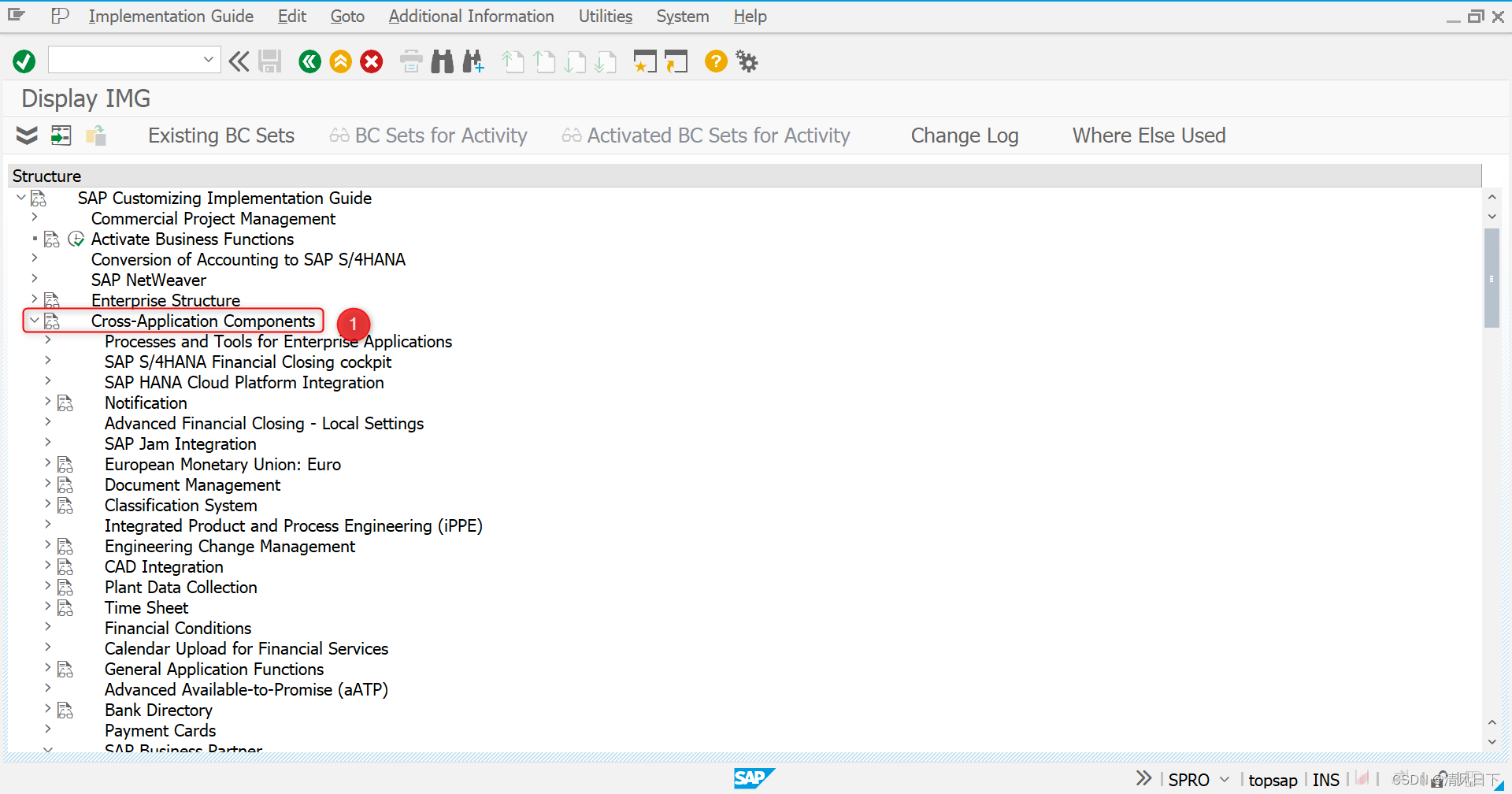This screenshot has height=794, width=1512.
Task: Select Advanced Available-to-Promise (aATP) row
Action: 246,689
